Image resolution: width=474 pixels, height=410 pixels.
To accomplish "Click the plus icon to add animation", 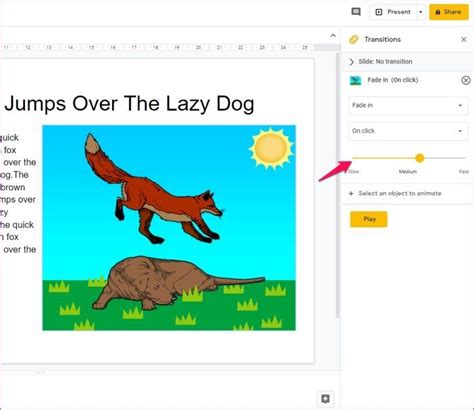I will [x=351, y=193].
